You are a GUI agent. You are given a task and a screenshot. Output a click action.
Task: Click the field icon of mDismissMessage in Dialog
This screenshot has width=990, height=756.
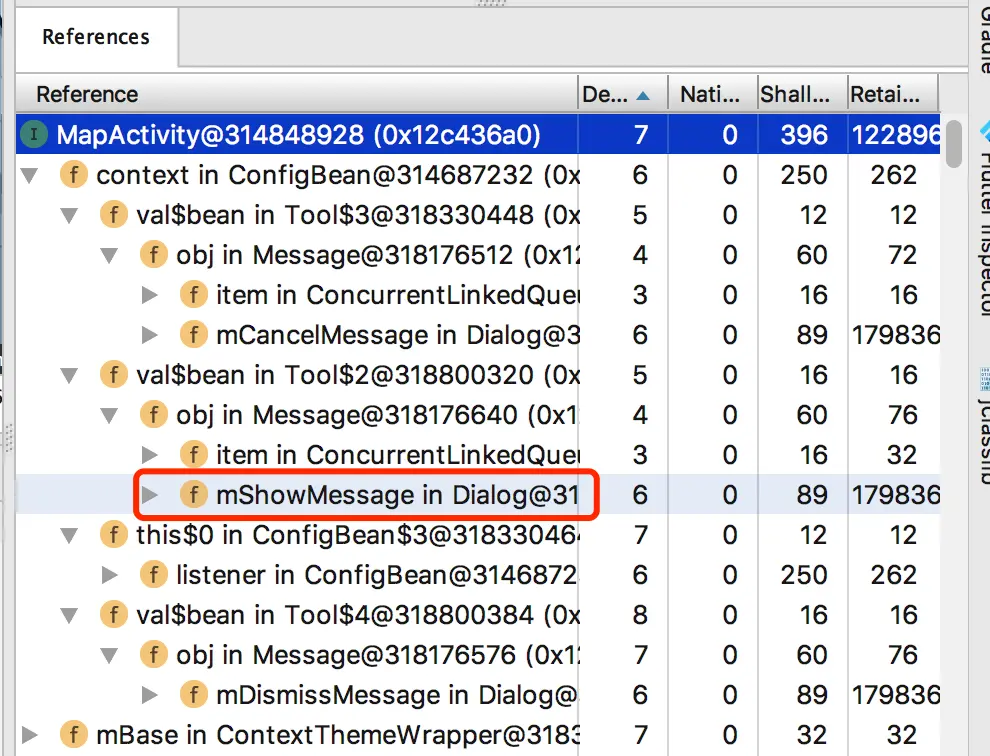point(194,695)
